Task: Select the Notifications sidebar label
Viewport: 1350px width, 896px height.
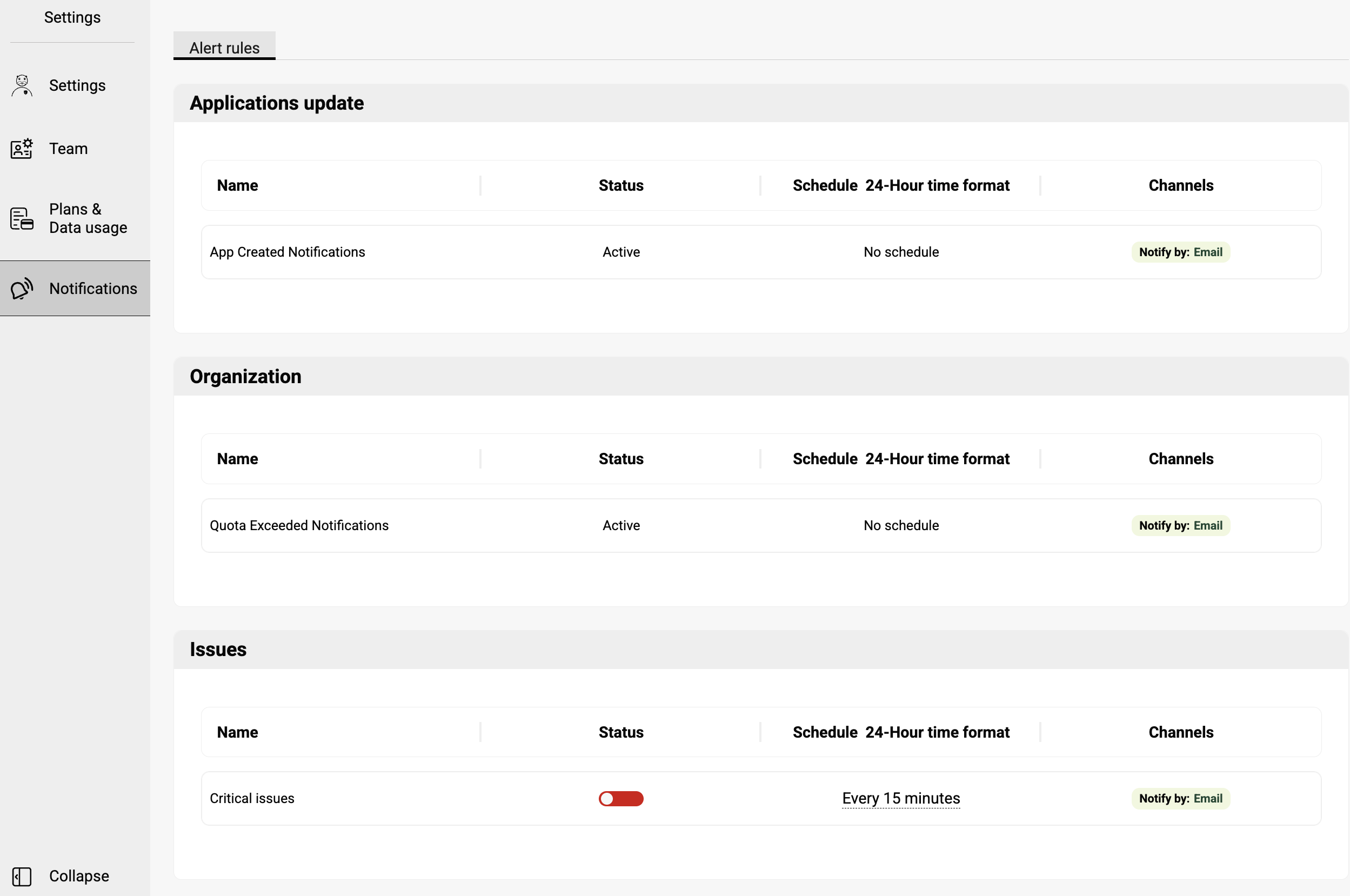Action: (93, 289)
